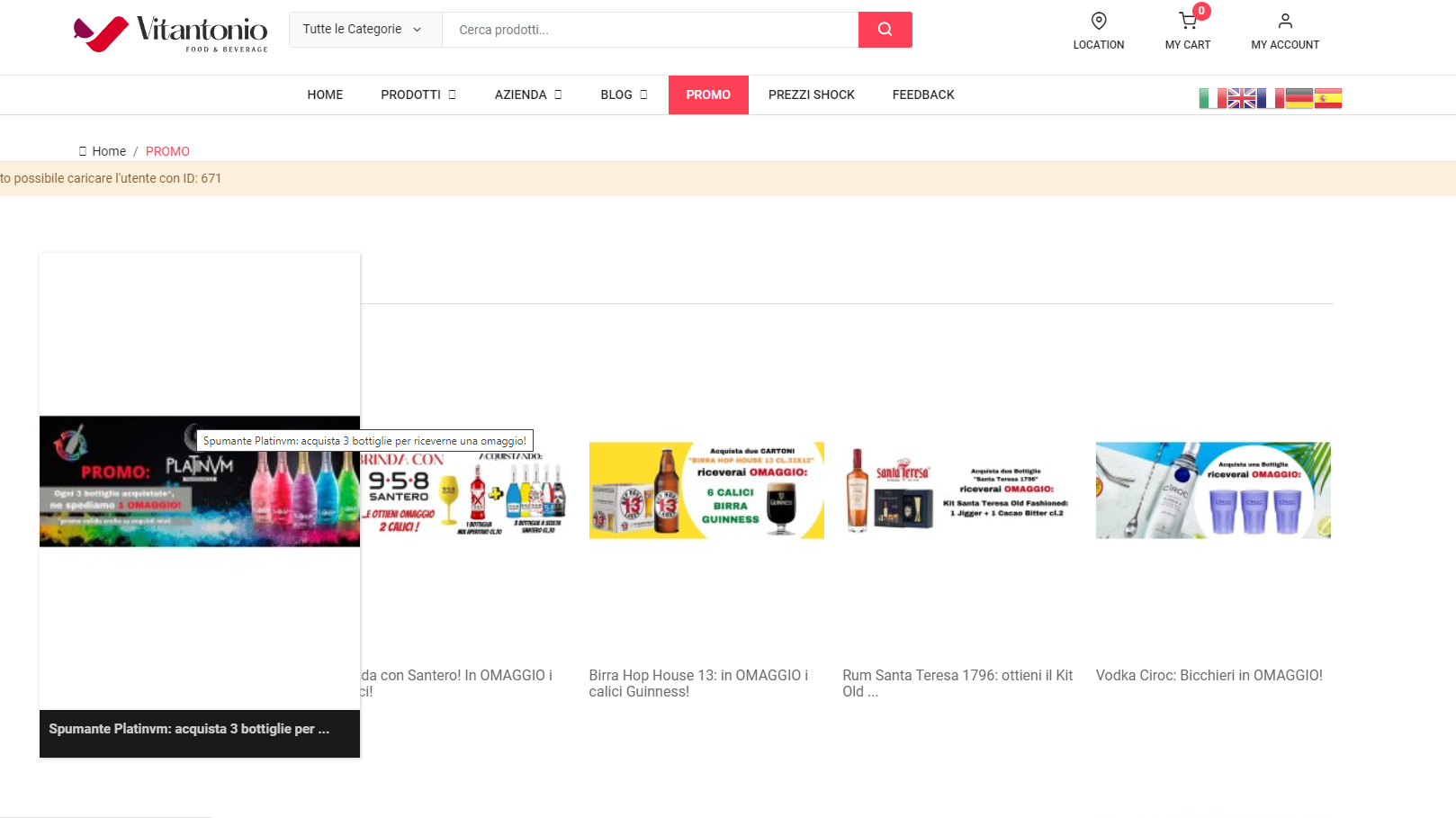Focus the Cerca prodotti search field
1456x818 pixels.
point(650,30)
